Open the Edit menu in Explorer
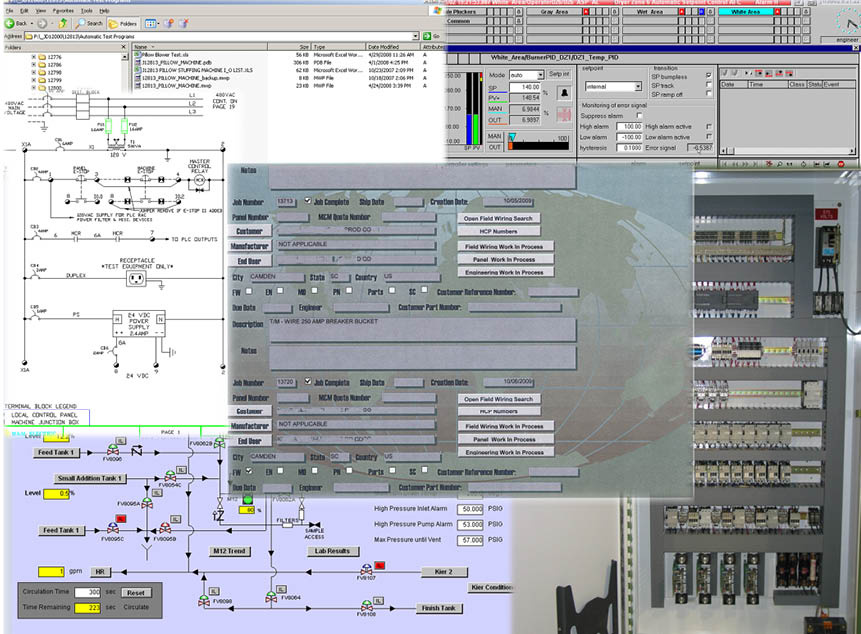This screenshot has width=861, height=634. pos(24,11)
